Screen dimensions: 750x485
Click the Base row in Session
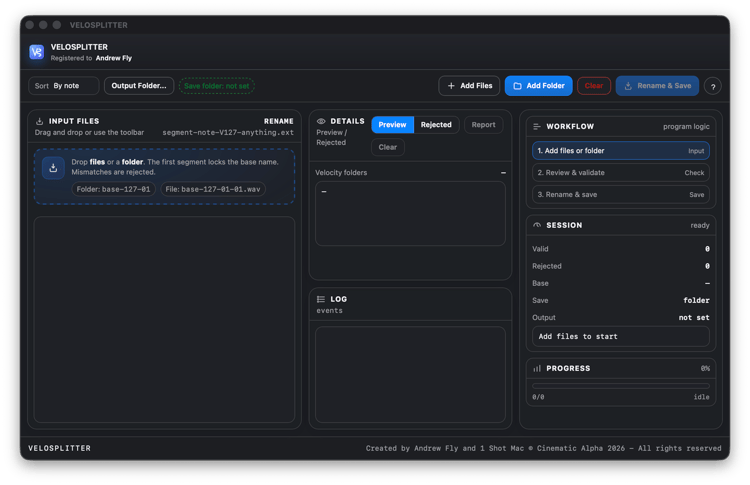point(620,283)
